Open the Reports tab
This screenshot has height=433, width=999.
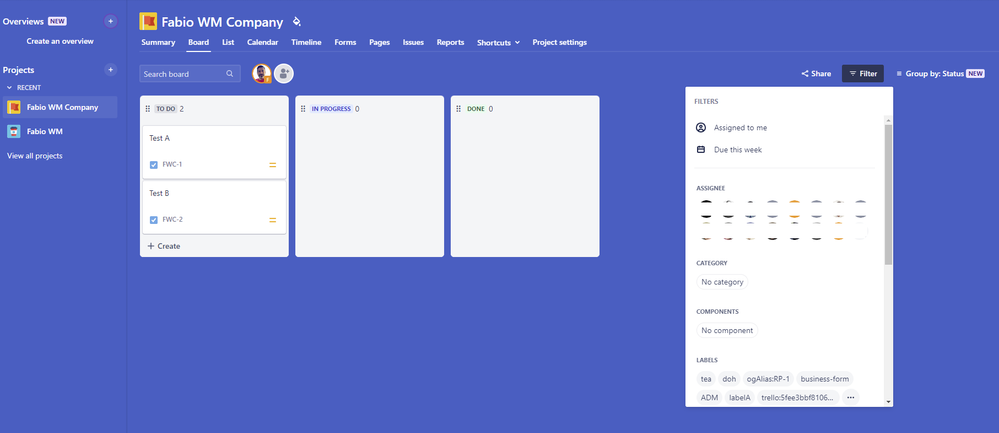450,43
